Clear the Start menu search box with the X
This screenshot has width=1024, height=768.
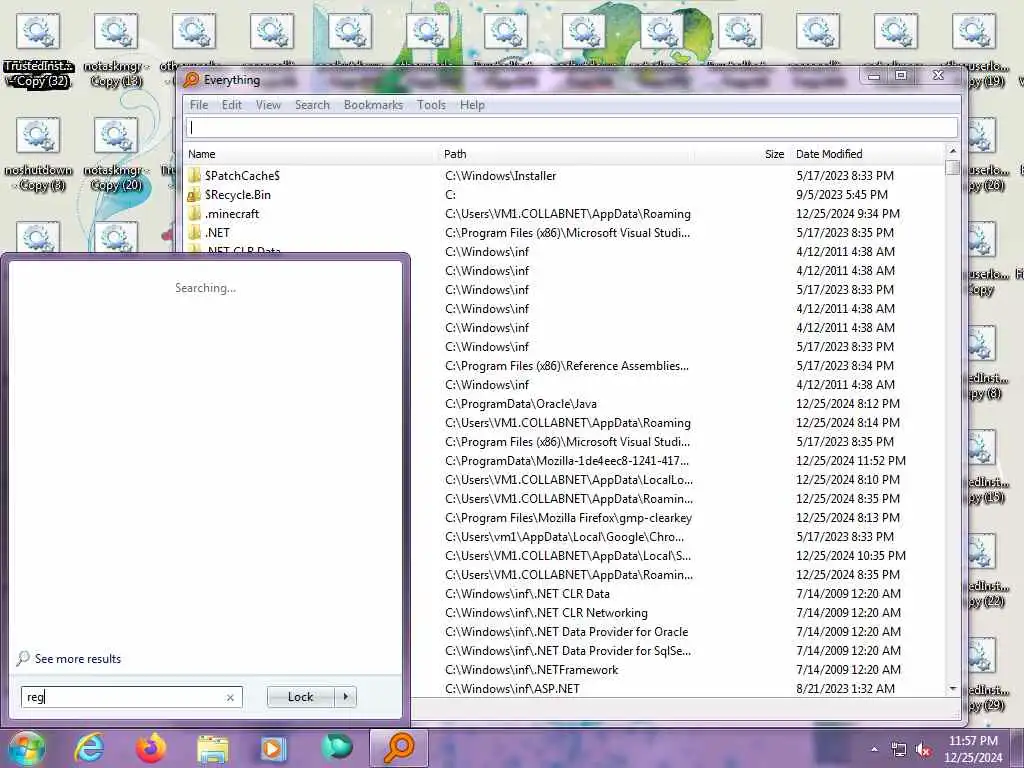point(230,697)
